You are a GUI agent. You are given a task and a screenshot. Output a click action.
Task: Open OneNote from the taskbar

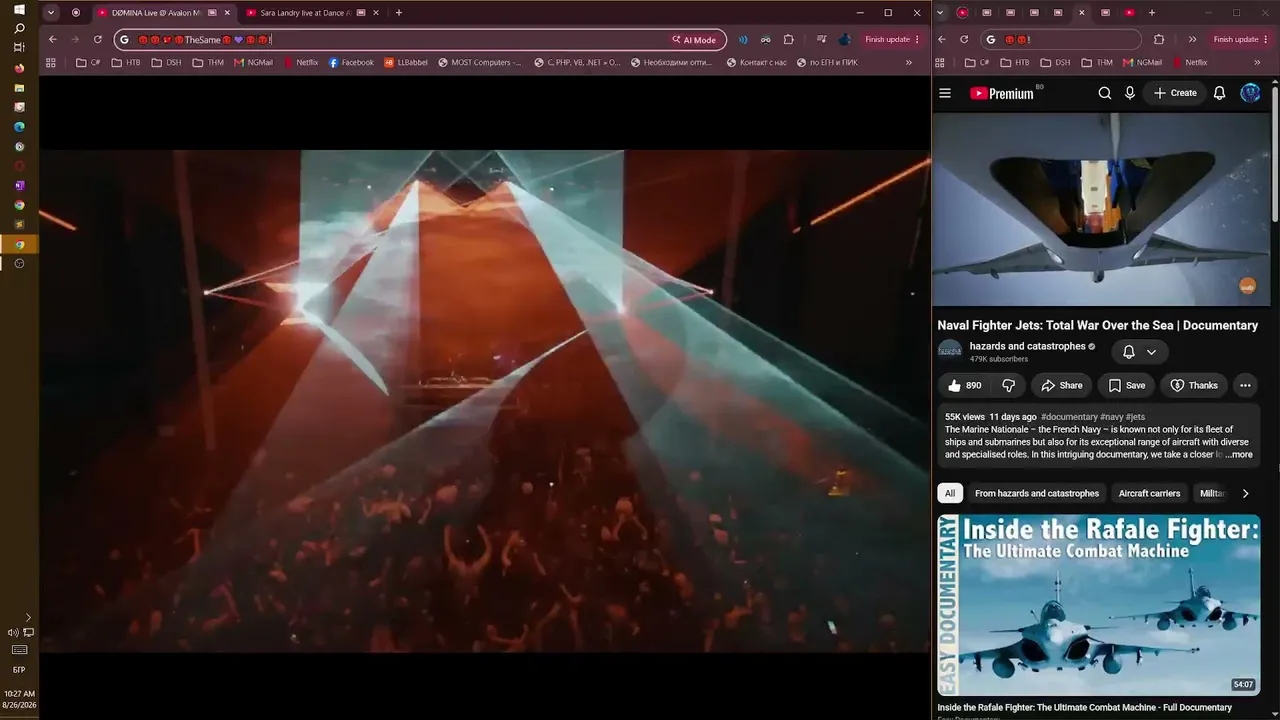coord(19,185)
